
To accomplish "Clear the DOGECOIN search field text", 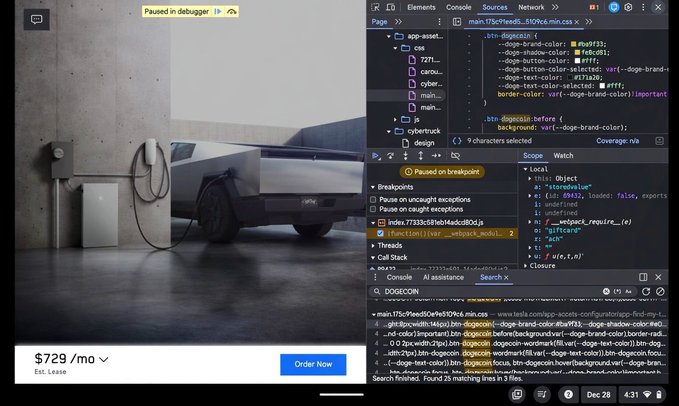I will [x=606, y=291].
